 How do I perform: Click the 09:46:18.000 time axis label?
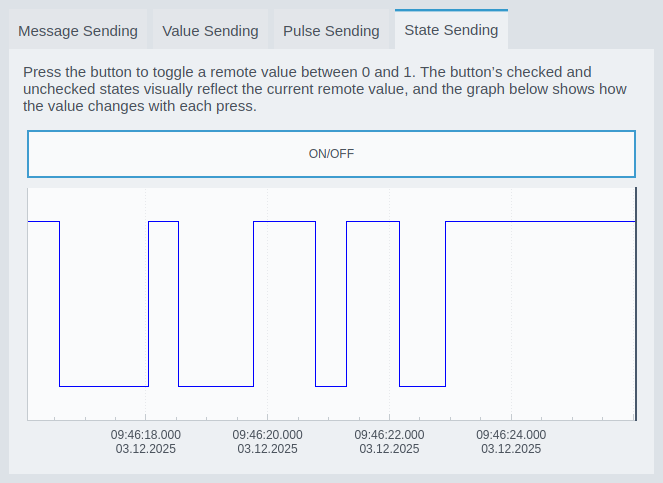146,435
